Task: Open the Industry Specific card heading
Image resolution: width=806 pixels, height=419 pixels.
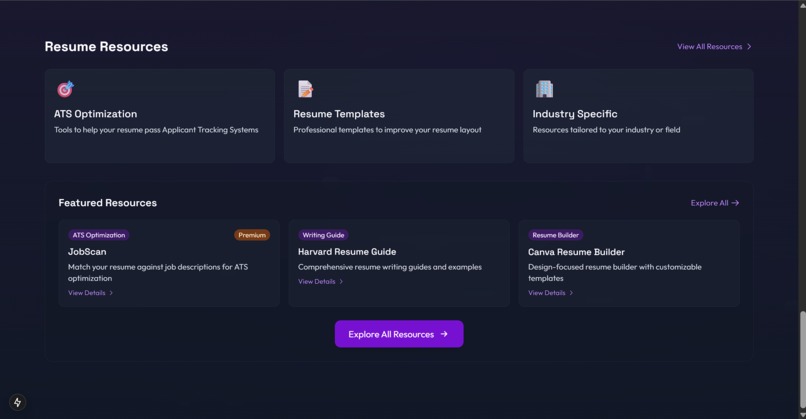Action: 575,114
